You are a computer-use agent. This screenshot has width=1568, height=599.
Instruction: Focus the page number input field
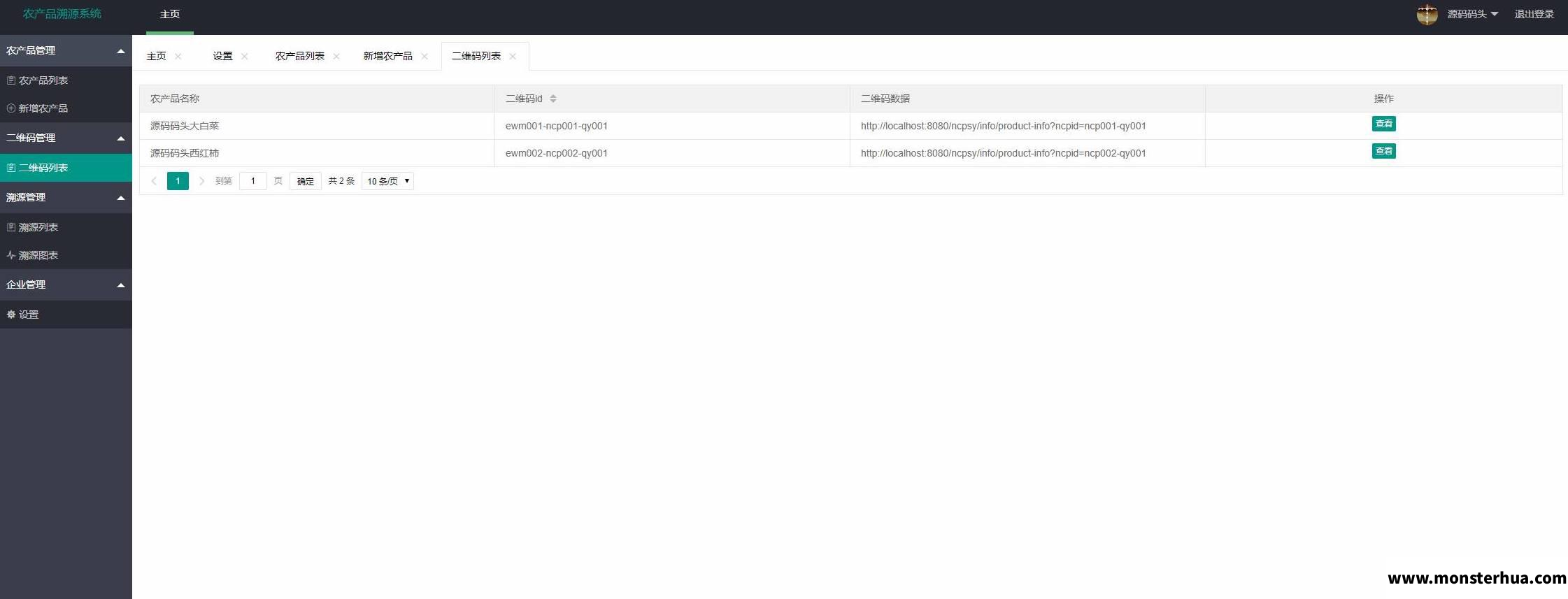[253, 181]
